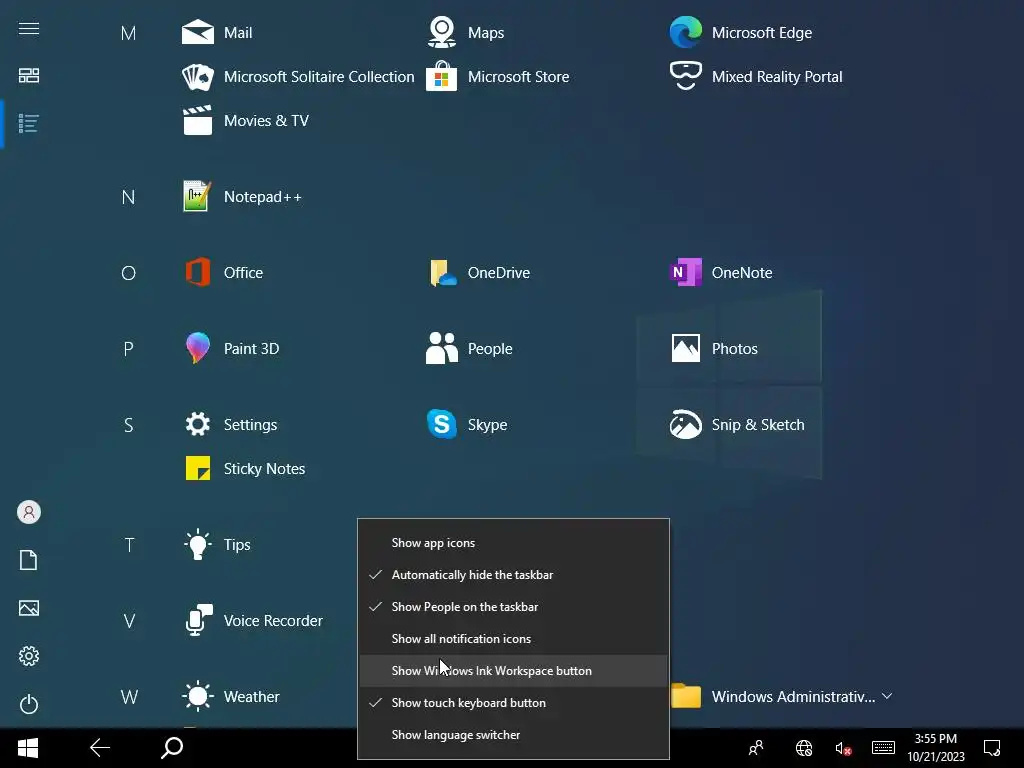Select the All apps list view
Screen dimensions: 1024x768
click(x=29, y=123)
